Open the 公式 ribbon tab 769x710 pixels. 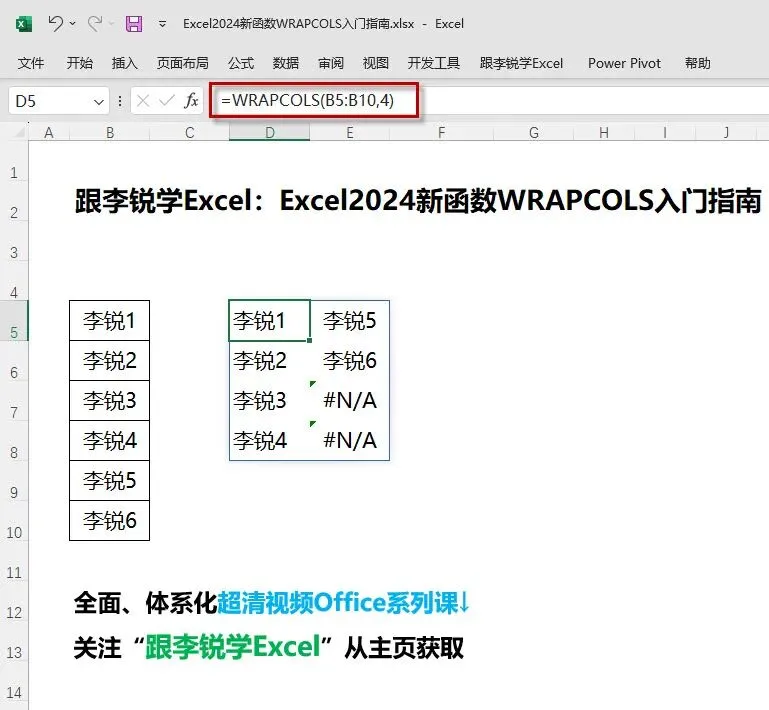point(241,63)
